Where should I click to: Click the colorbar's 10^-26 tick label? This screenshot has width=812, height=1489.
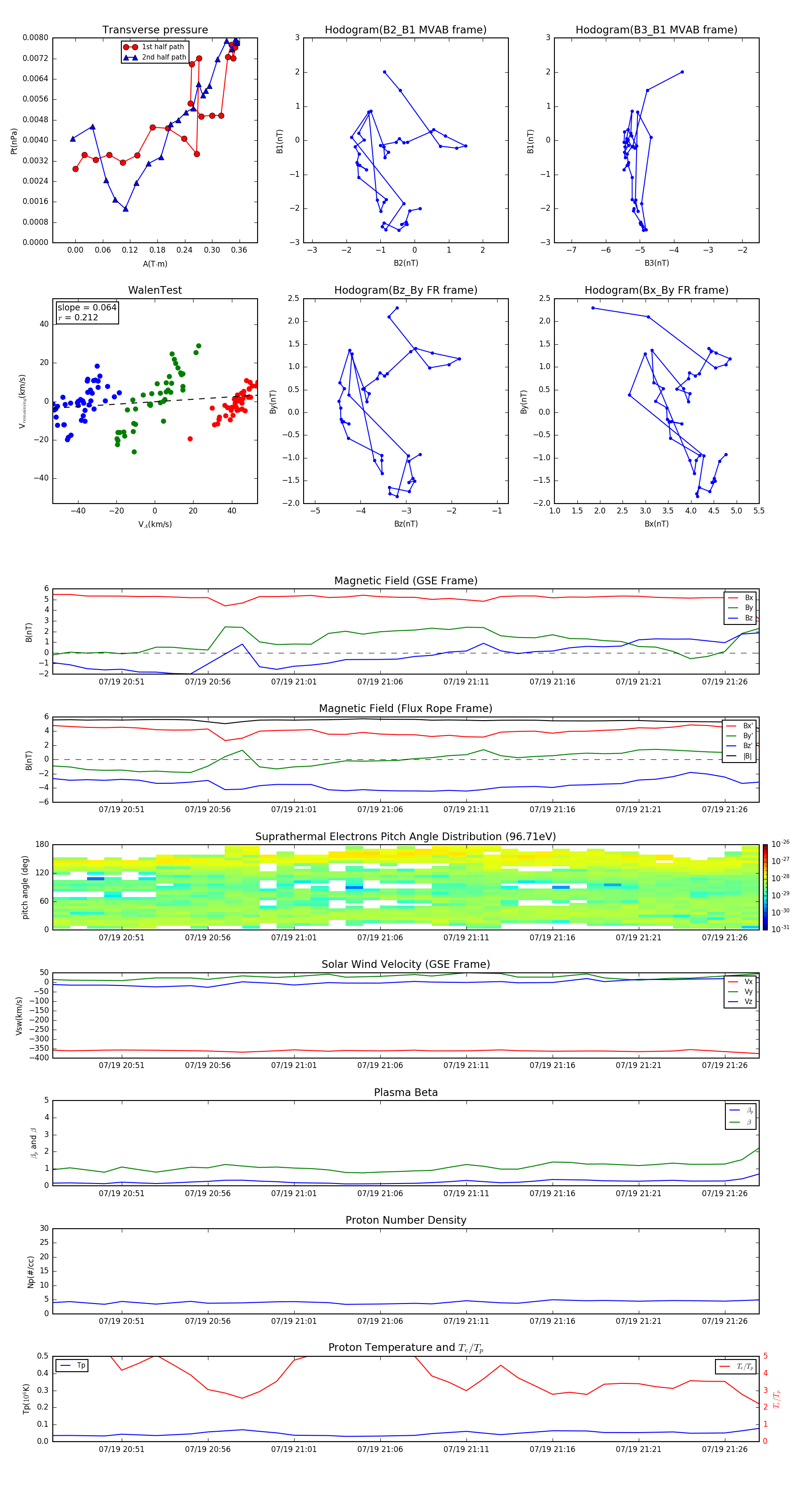780,844
